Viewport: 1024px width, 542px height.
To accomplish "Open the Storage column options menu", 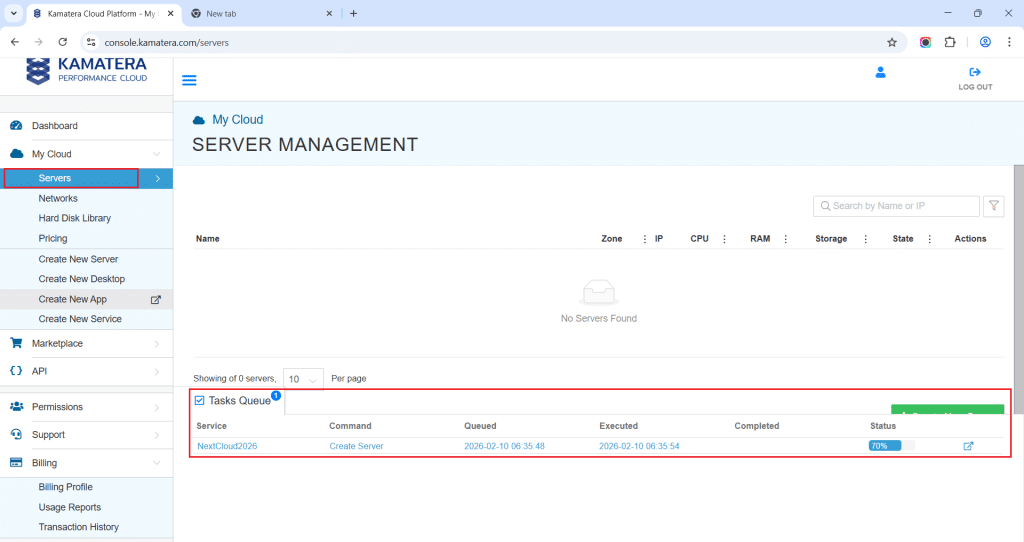I will pyautogui.click(x=865, y=239).
